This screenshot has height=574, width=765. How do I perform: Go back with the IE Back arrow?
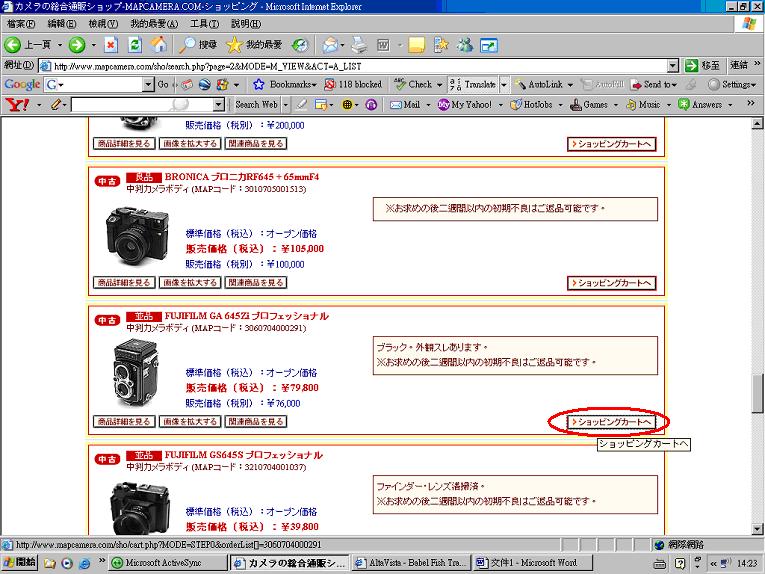(x=13, y=45)
